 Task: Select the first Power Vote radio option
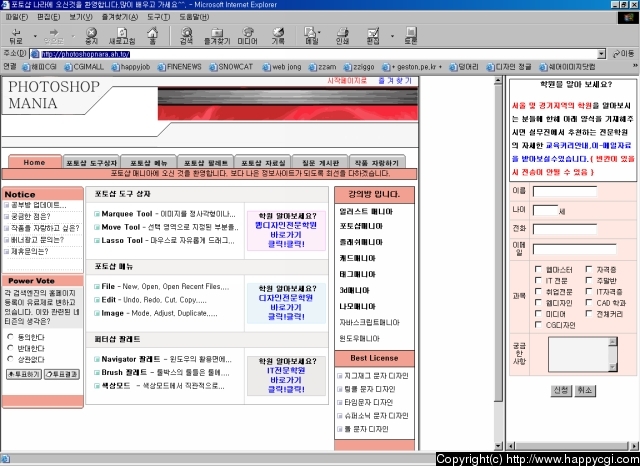[11, 337]
